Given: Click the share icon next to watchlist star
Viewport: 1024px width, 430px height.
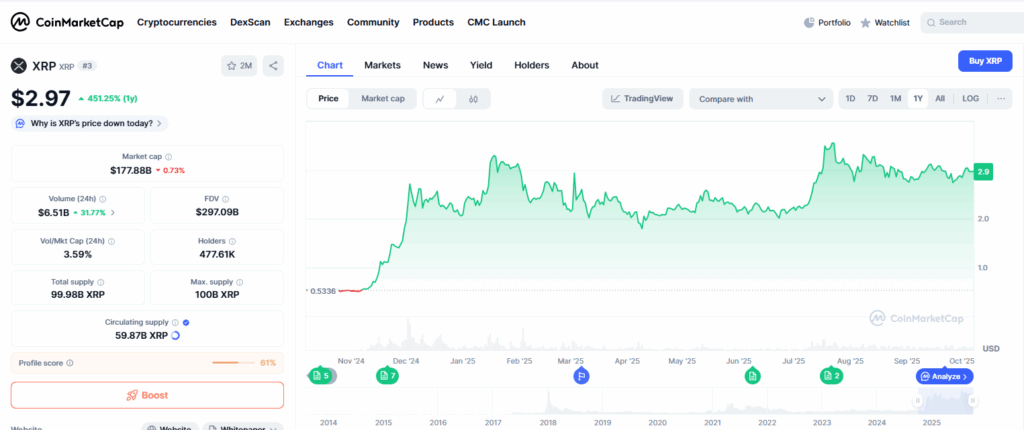Looking at the screenshot, I should click(x=273, y=65).
